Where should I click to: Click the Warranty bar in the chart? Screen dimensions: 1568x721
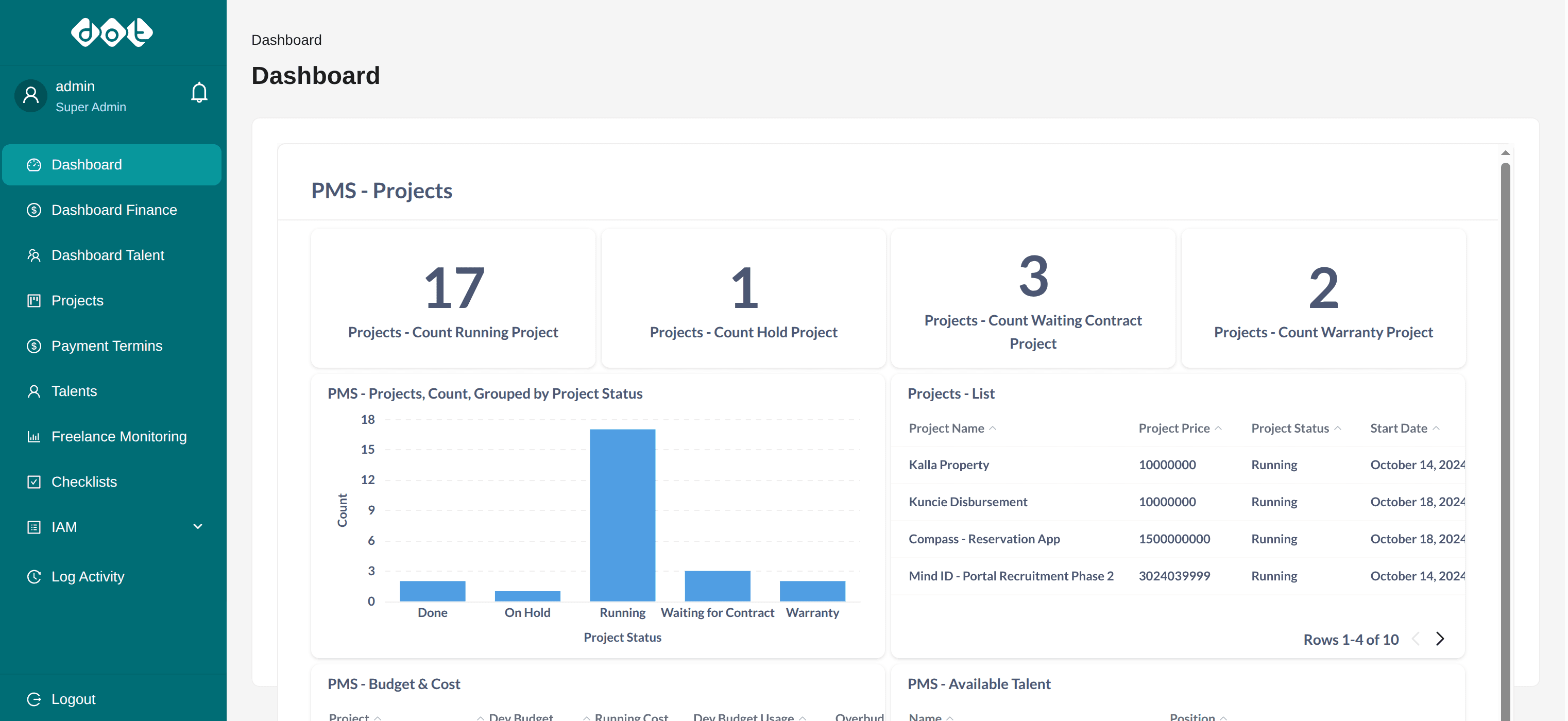(812, 591)
